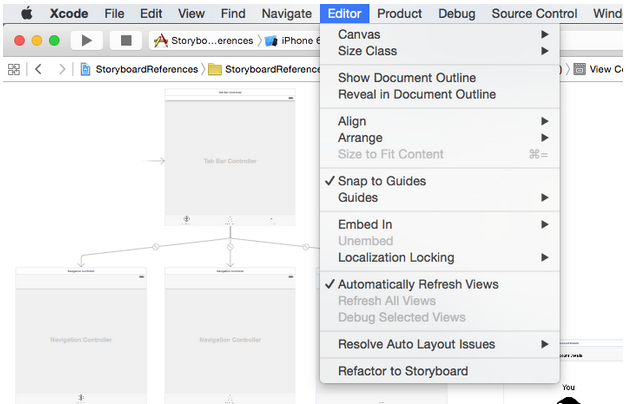
Task: Go back using the left arrow
Action: pos(38,69)
